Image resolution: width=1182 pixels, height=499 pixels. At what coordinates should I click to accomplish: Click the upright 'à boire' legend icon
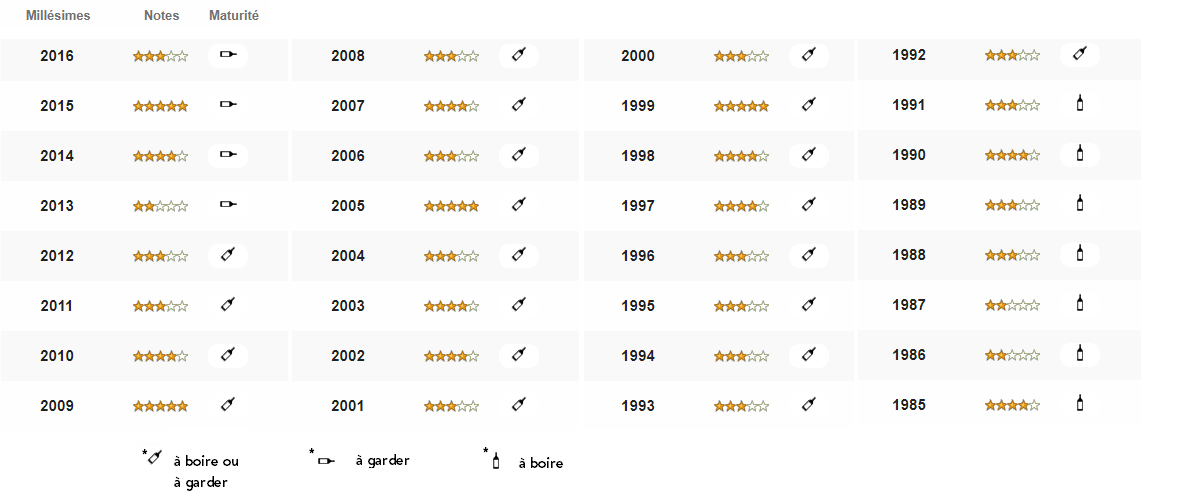tap(496, 461)
